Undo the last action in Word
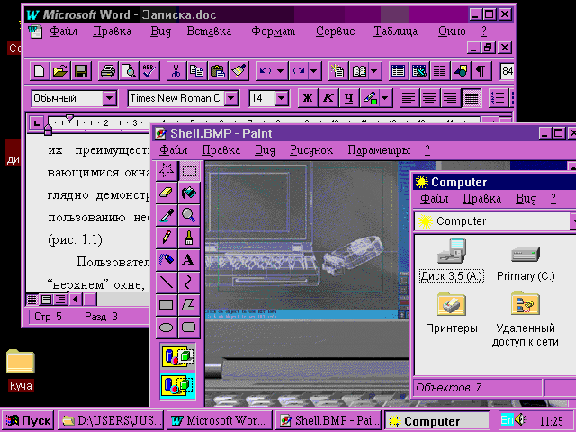576x432 pixels. (x=265, y=71)
